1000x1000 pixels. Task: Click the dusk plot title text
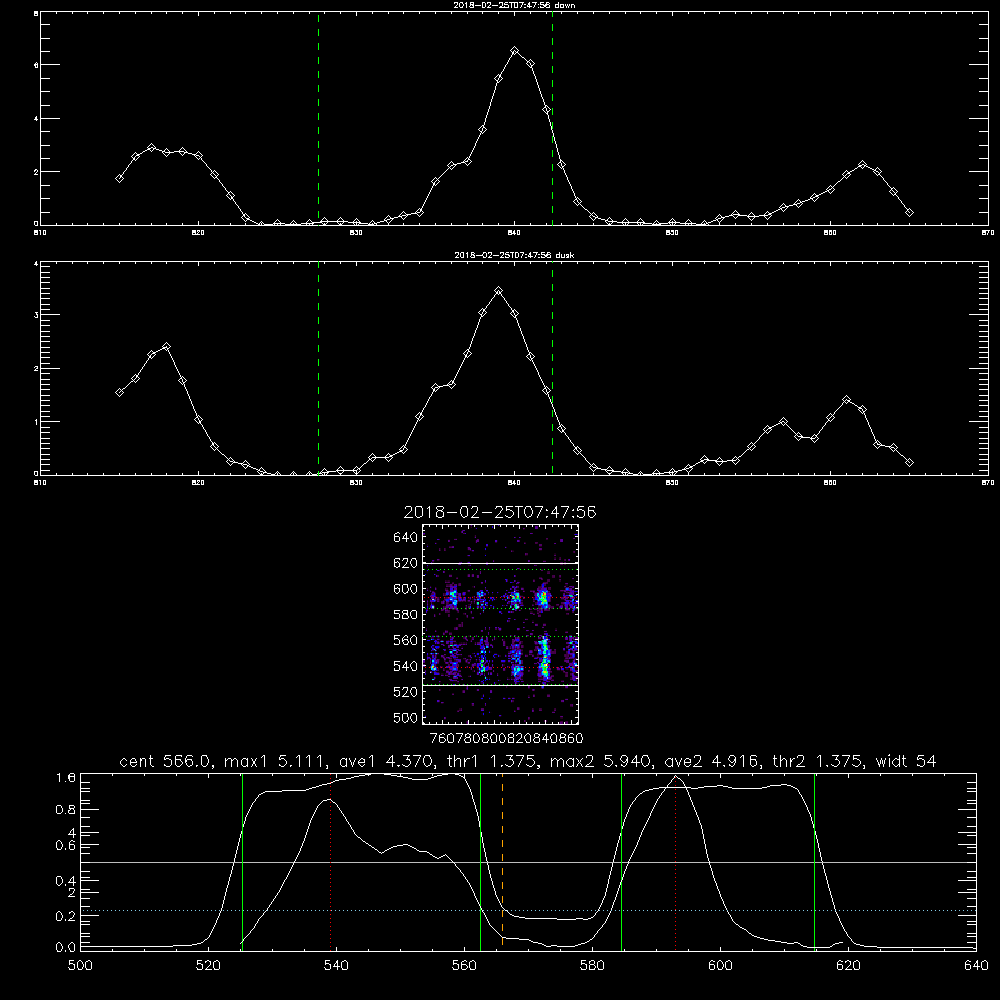514,255
